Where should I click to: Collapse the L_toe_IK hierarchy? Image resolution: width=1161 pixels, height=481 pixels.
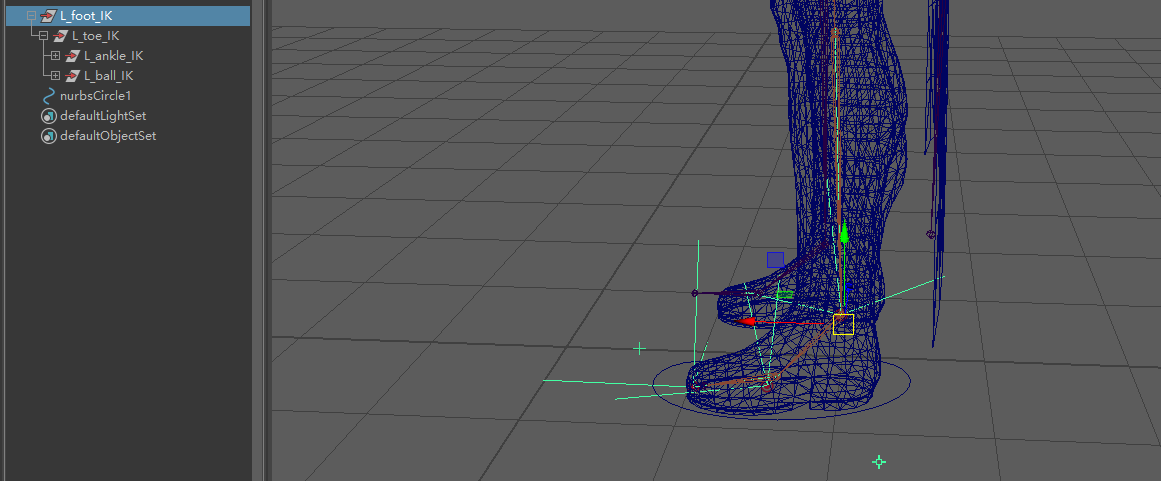click(43, 36)
